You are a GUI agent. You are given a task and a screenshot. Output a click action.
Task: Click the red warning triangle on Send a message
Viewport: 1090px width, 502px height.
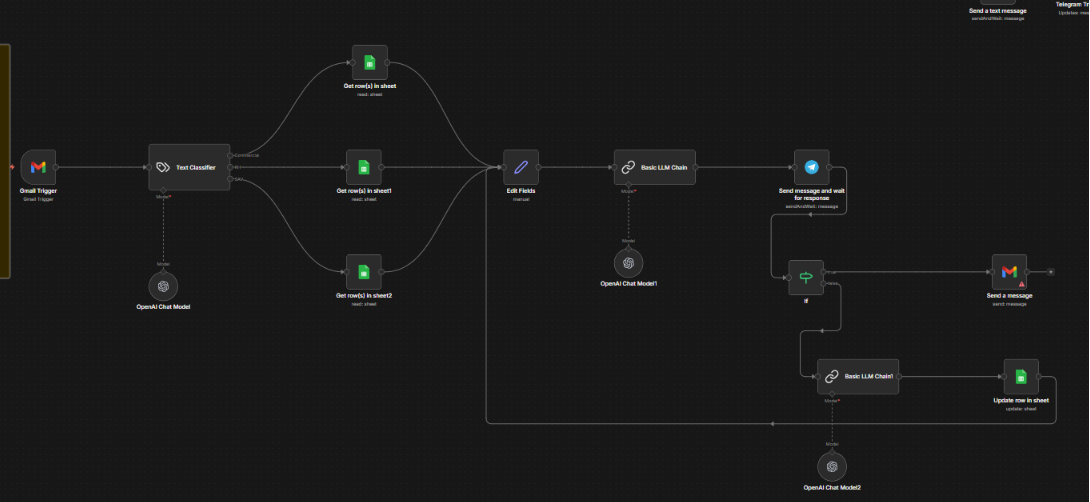[1021, 284]
